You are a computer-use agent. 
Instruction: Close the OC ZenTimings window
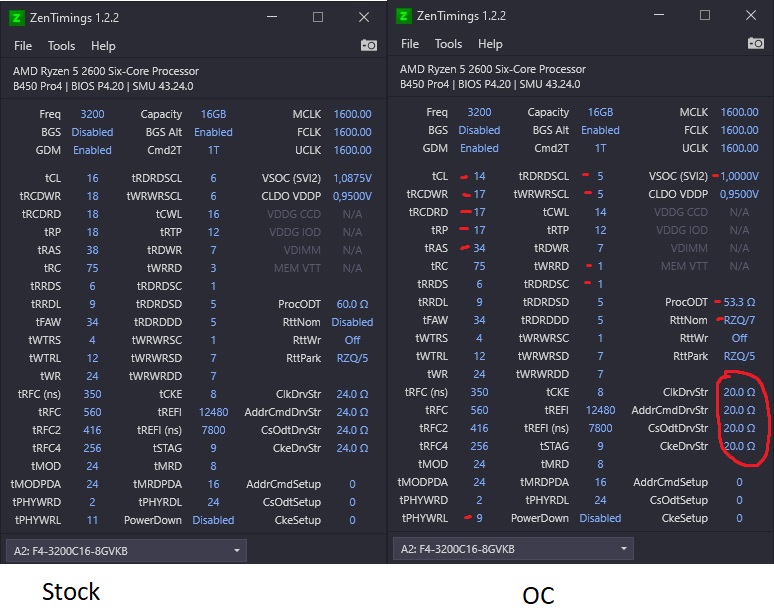click(x=751, y=15)
